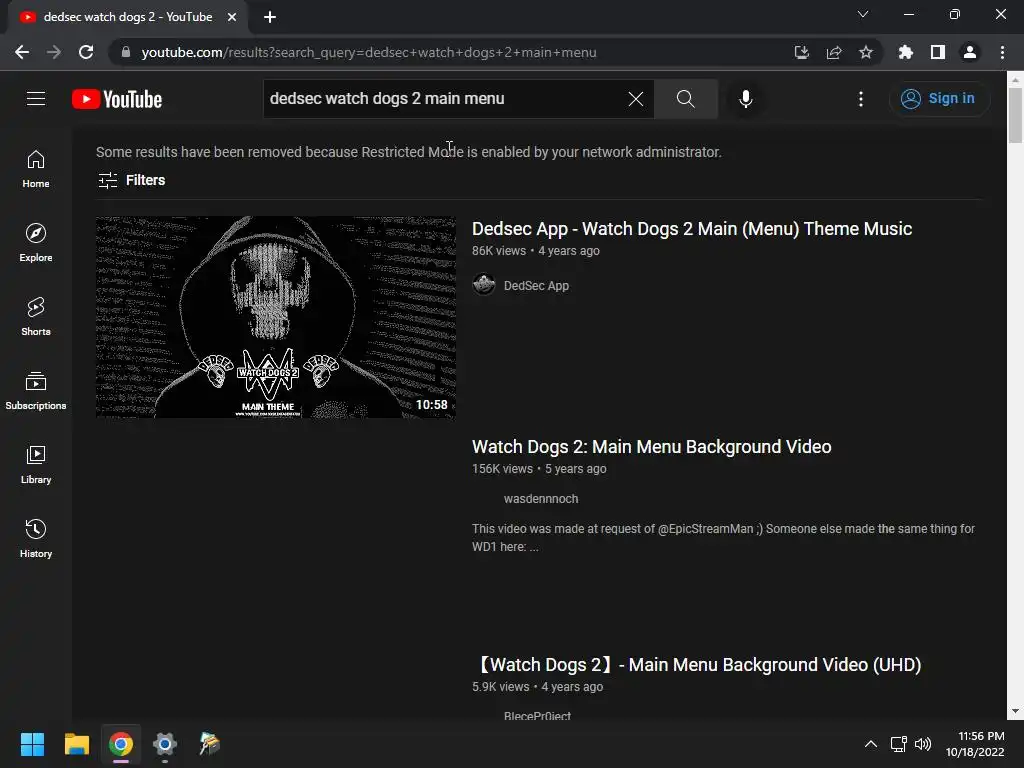Screen dimensions: 1024x768
Task: Click the magnifier search button
Action: (x=685, y=99)
